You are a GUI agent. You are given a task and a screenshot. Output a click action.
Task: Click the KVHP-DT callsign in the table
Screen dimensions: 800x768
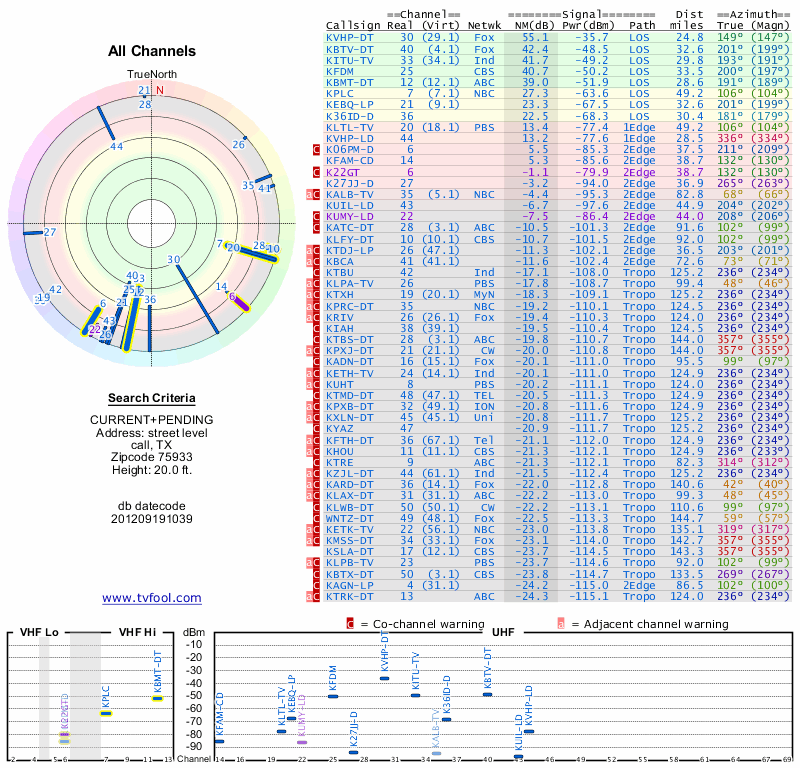(x=349, y=38)
